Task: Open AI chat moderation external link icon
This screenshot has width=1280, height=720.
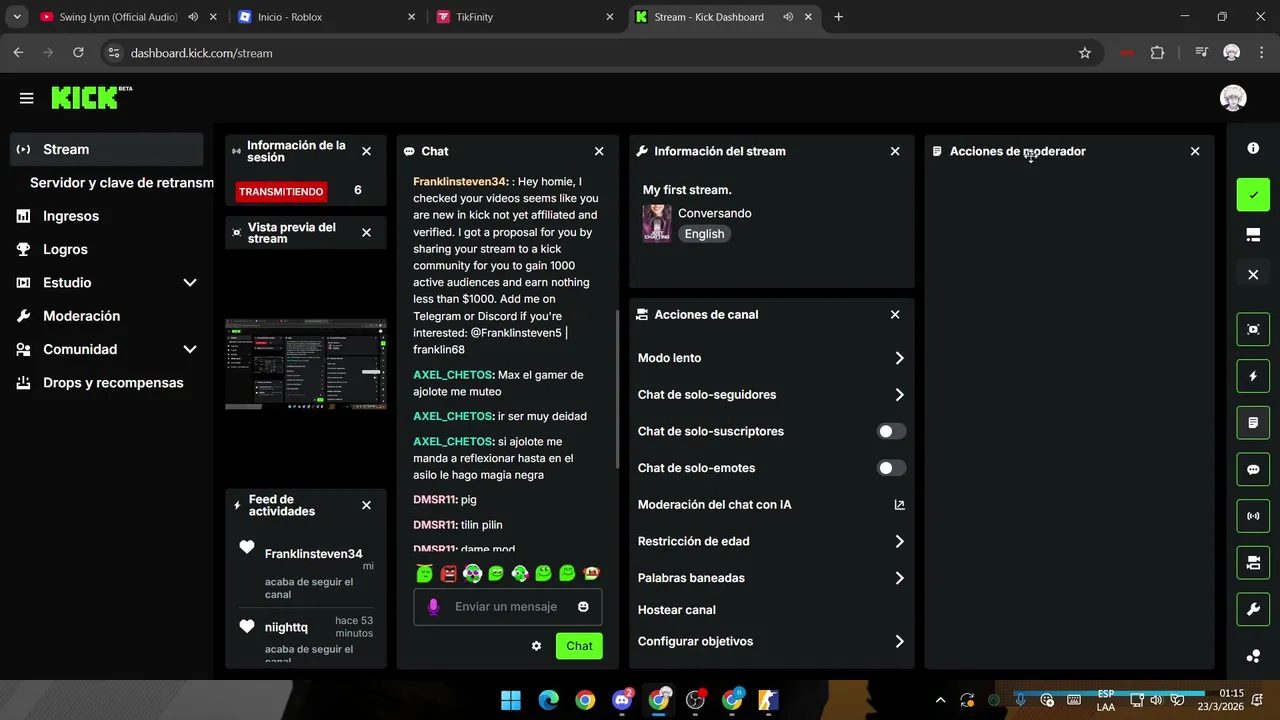Action: click(x=899, y=505)
